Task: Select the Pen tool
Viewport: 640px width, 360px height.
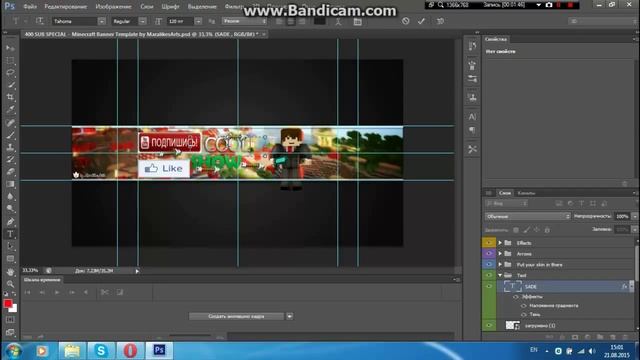Action: [x=10, y=222]
